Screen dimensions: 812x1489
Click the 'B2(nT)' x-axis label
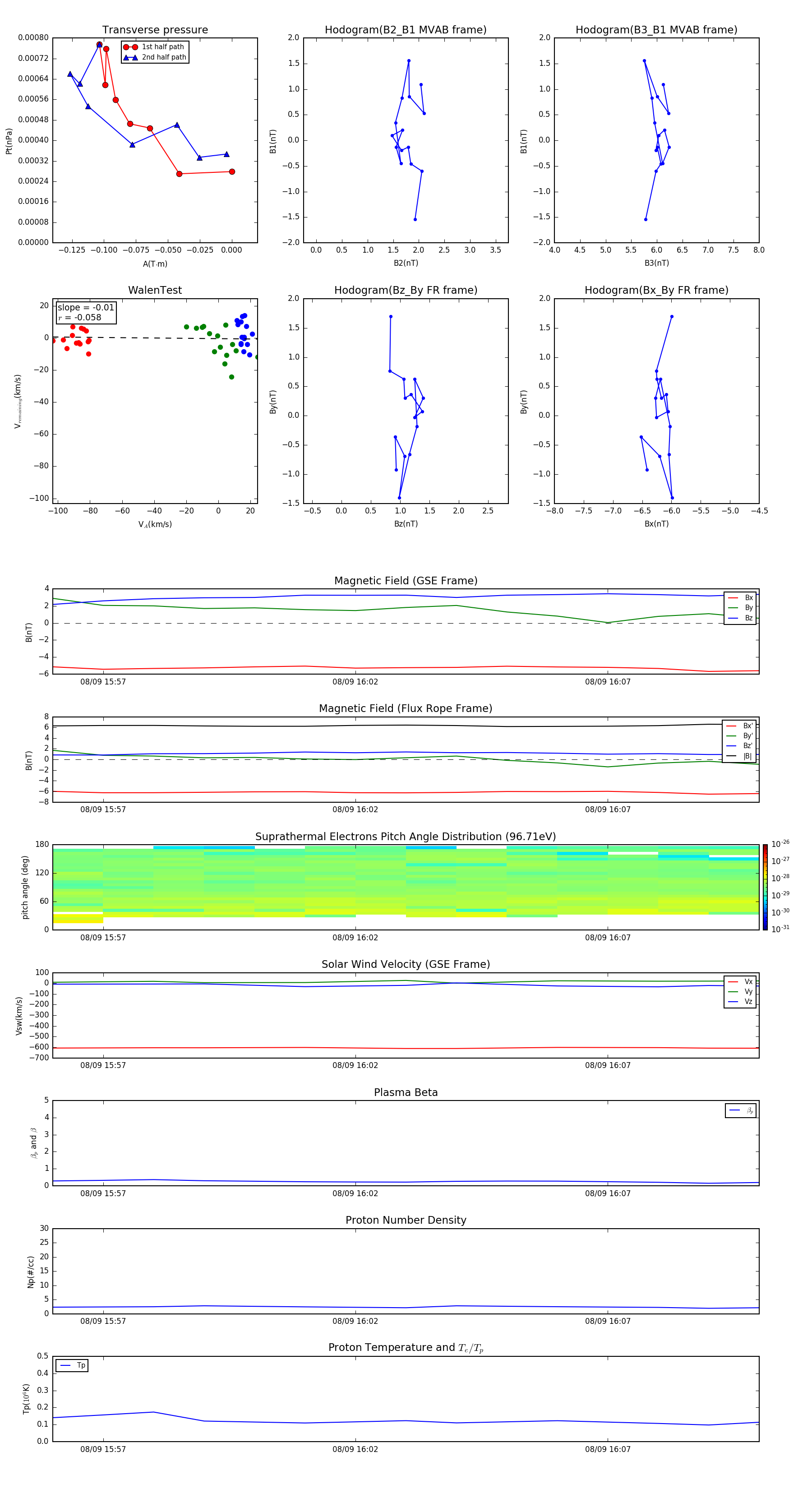406,263
